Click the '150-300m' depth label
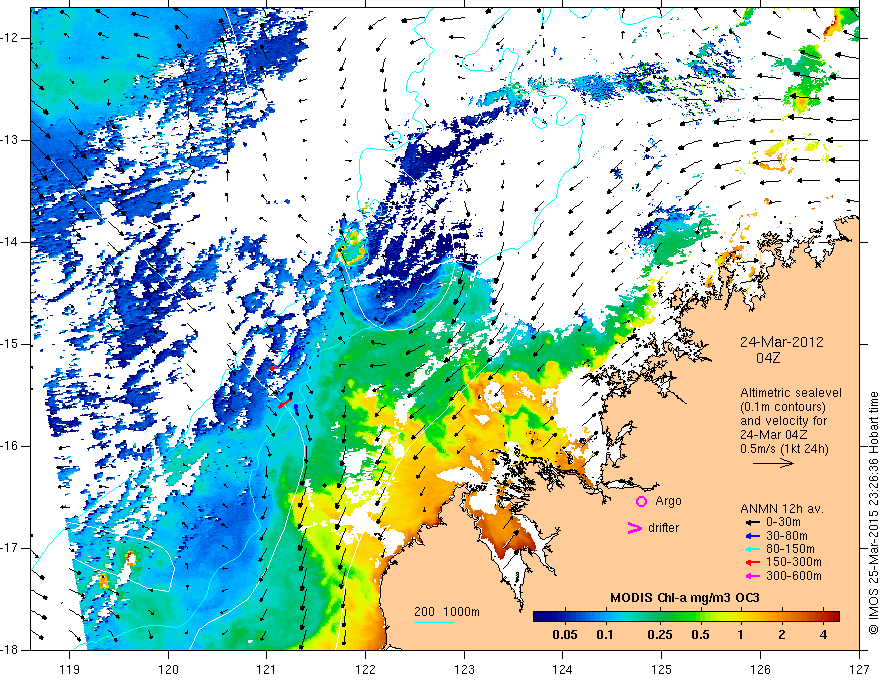880x680 pixels. click(793, 562)
